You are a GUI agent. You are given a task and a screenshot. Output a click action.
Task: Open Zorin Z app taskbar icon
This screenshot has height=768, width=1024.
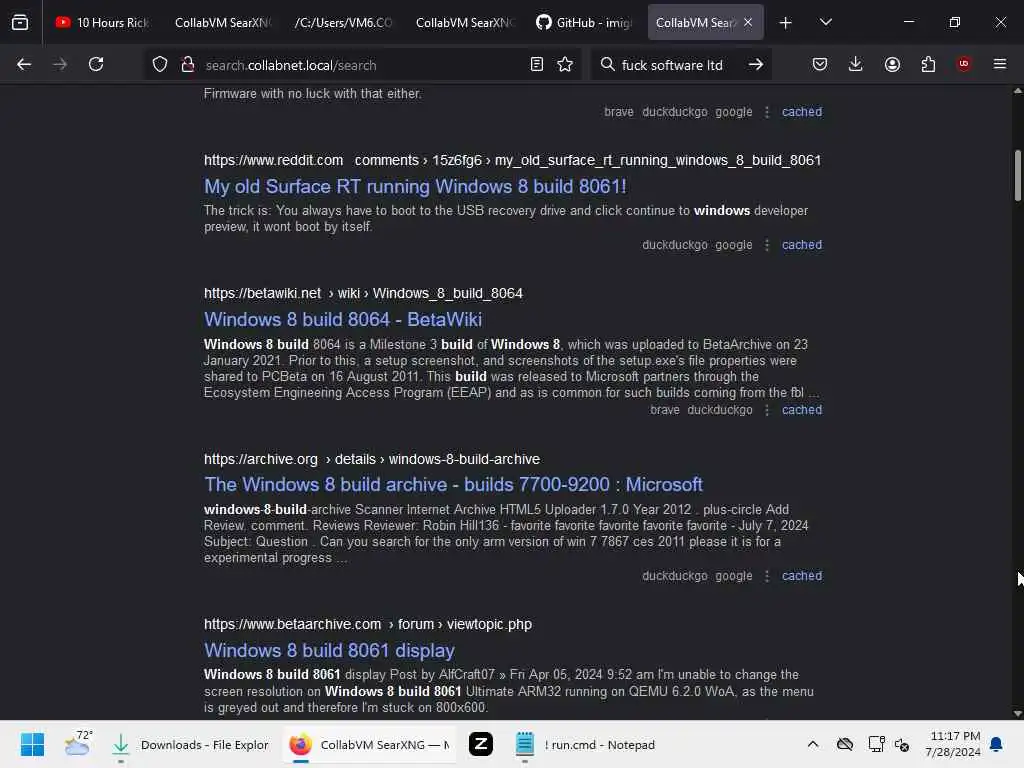(x=481, y=744)
